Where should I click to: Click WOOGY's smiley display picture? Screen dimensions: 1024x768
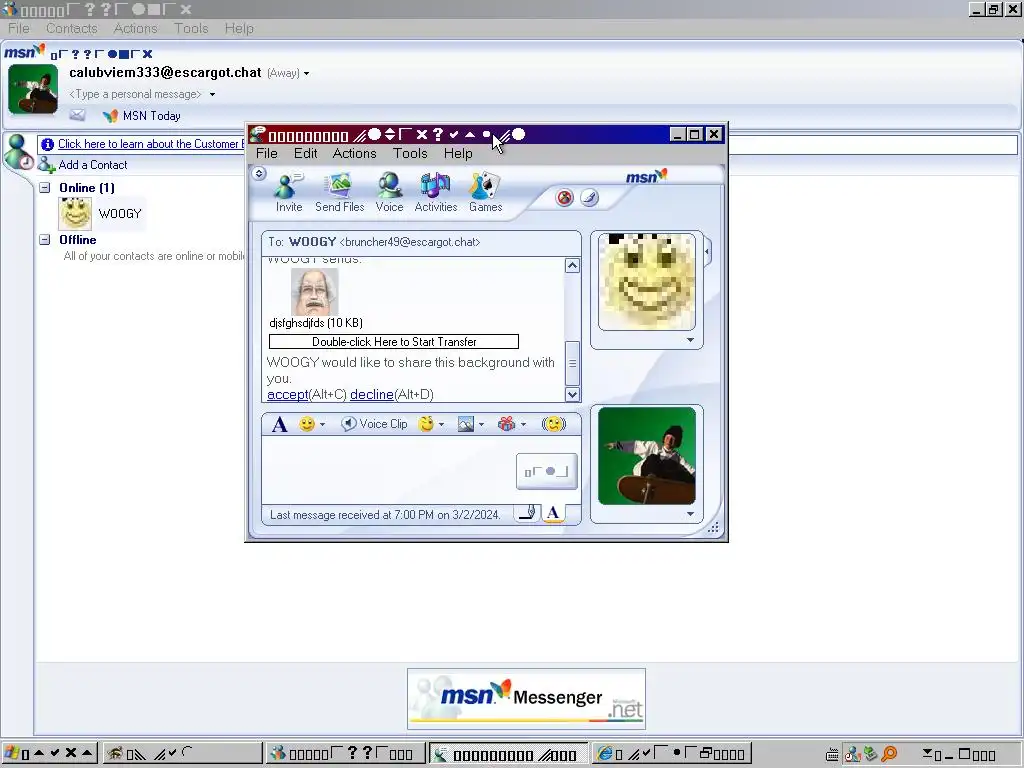[647, 281]
